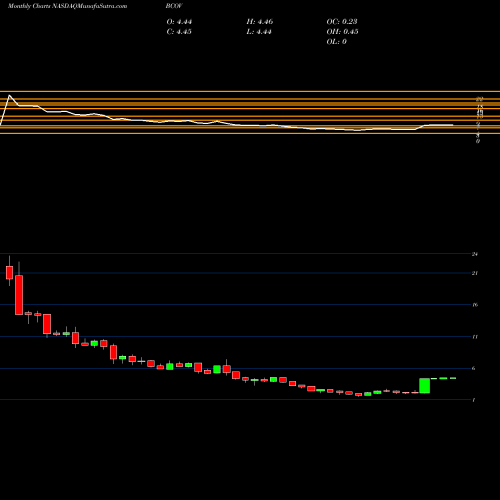Click the 11 price axis label
The image size is (500, 500).
tap(475, 337)
